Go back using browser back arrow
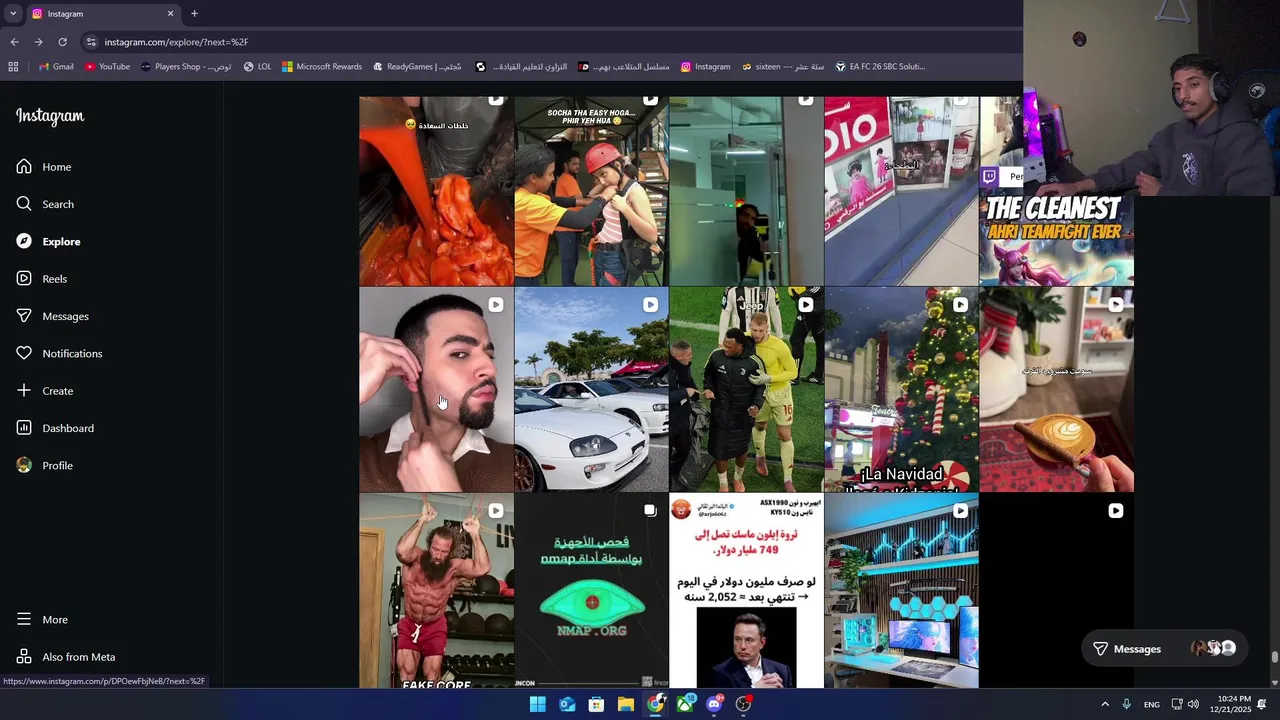 tap(14, 42)
